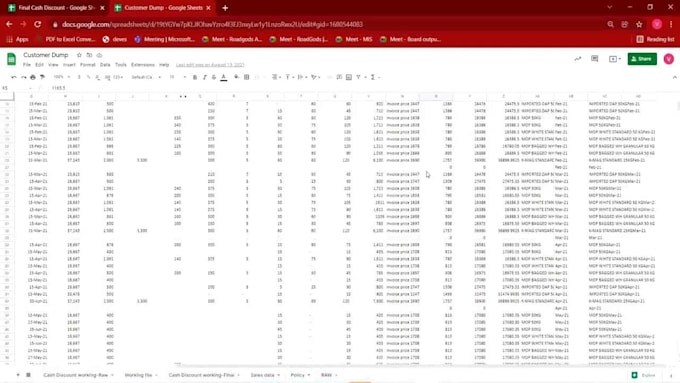Open Meet - MIS bookmark

[x=354, y=39]
